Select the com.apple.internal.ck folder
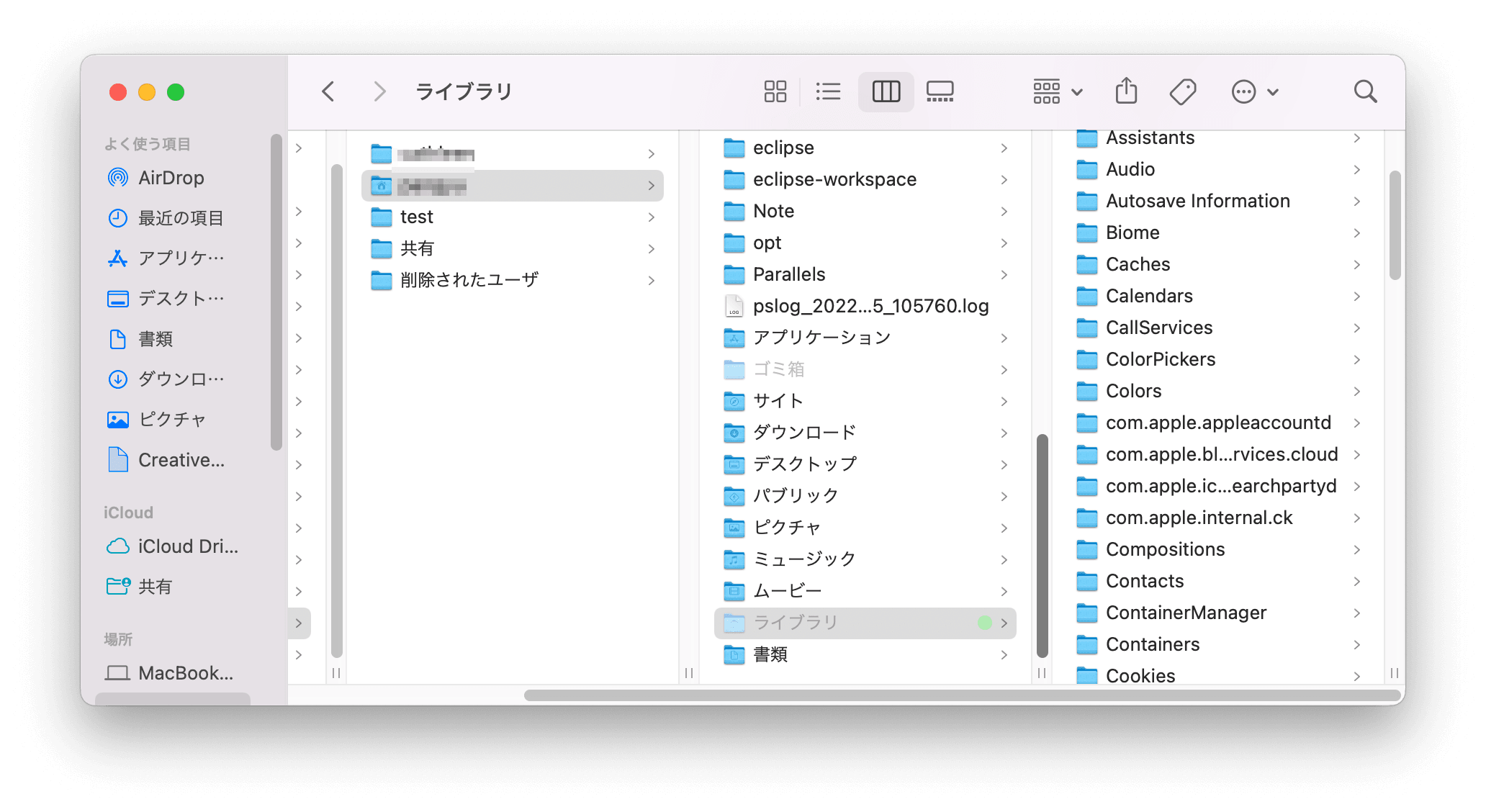 [x=1217, y=518]
